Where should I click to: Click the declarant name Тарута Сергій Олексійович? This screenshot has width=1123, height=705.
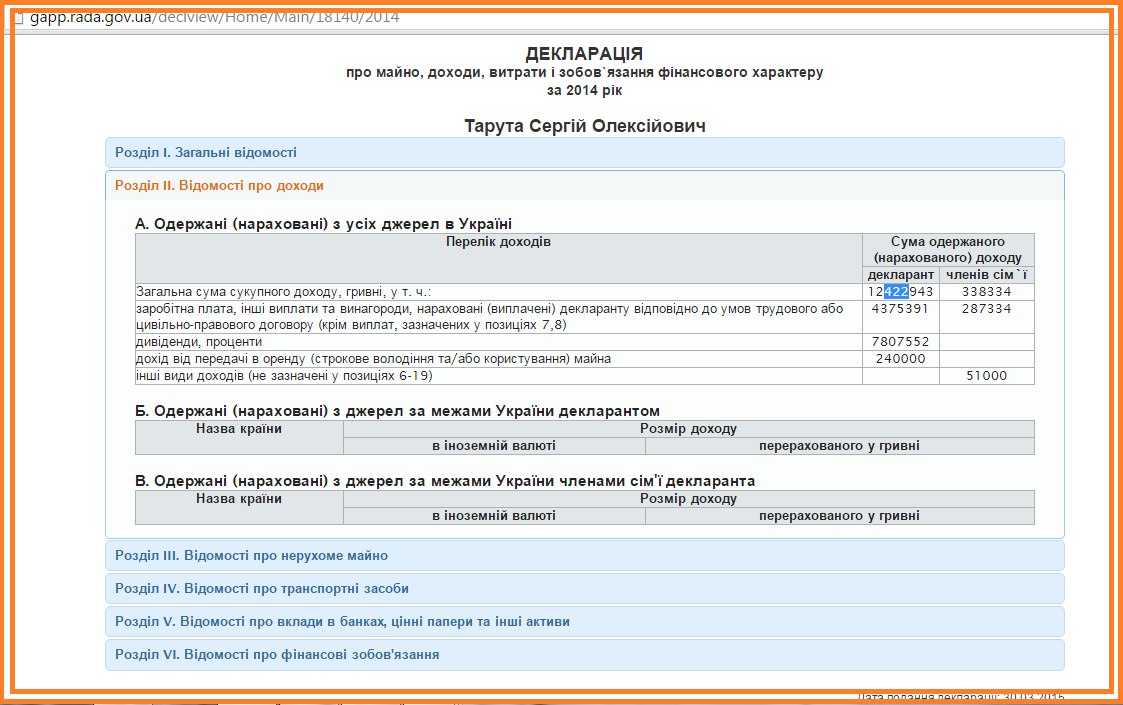584,125
